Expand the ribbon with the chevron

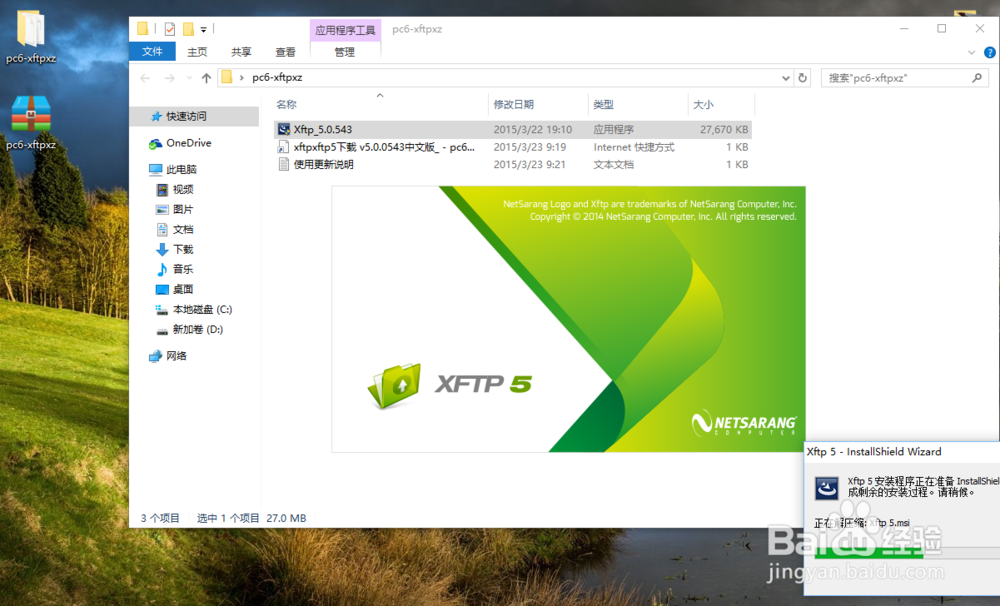[x=971, y=52]
